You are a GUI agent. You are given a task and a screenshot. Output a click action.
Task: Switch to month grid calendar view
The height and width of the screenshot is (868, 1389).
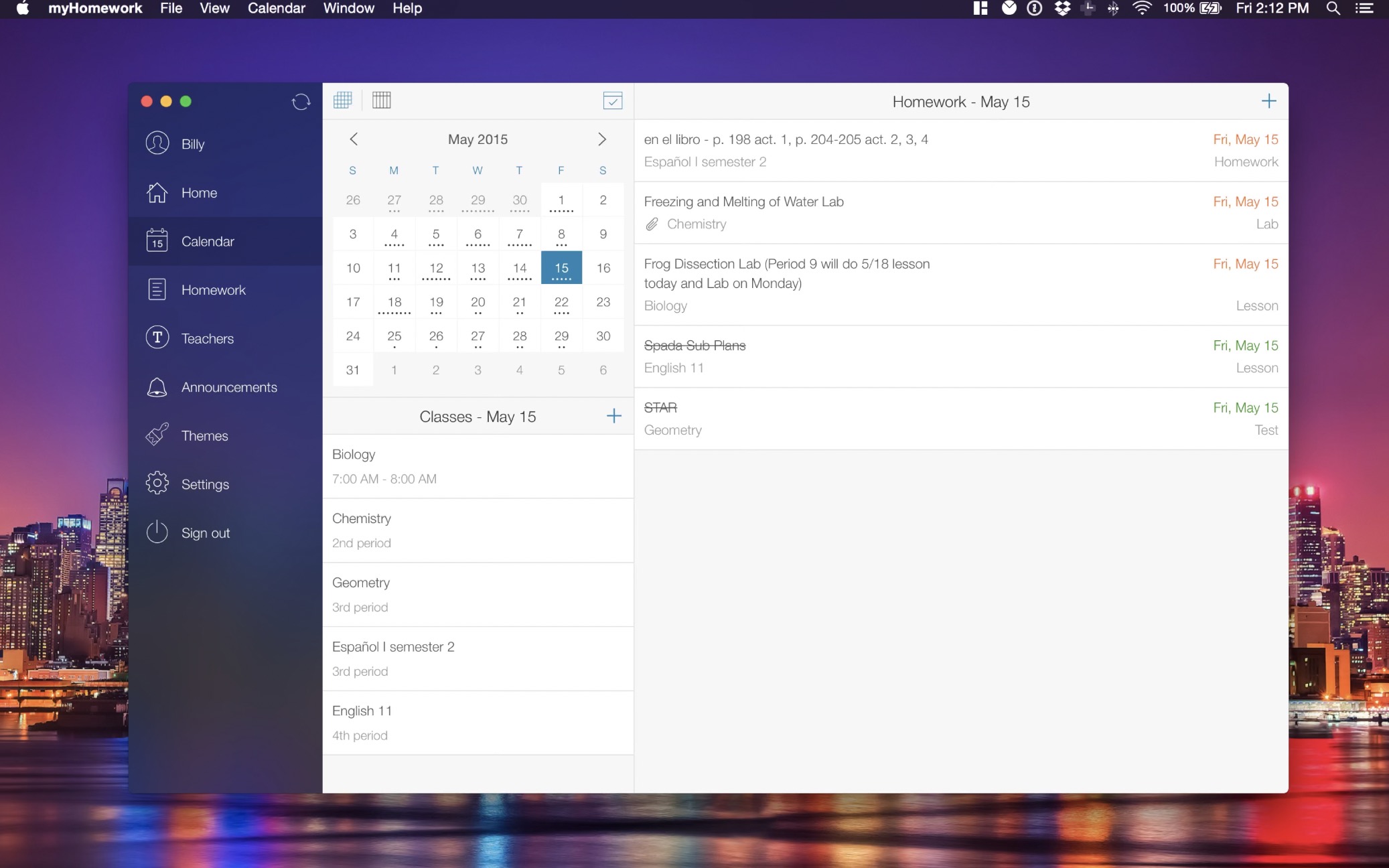tap(342, 100)
